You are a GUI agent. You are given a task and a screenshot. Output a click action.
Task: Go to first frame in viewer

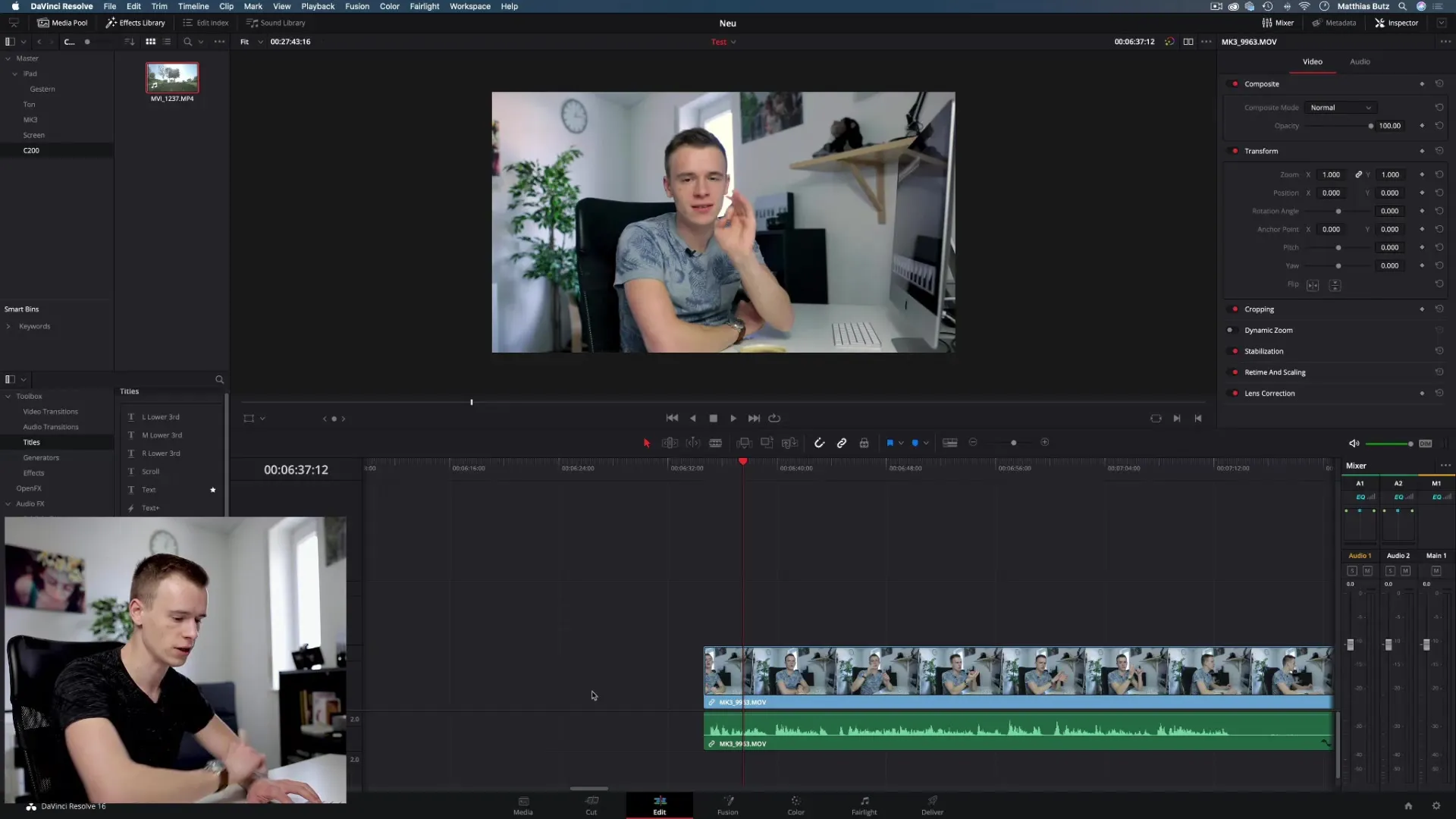(672, 419)
